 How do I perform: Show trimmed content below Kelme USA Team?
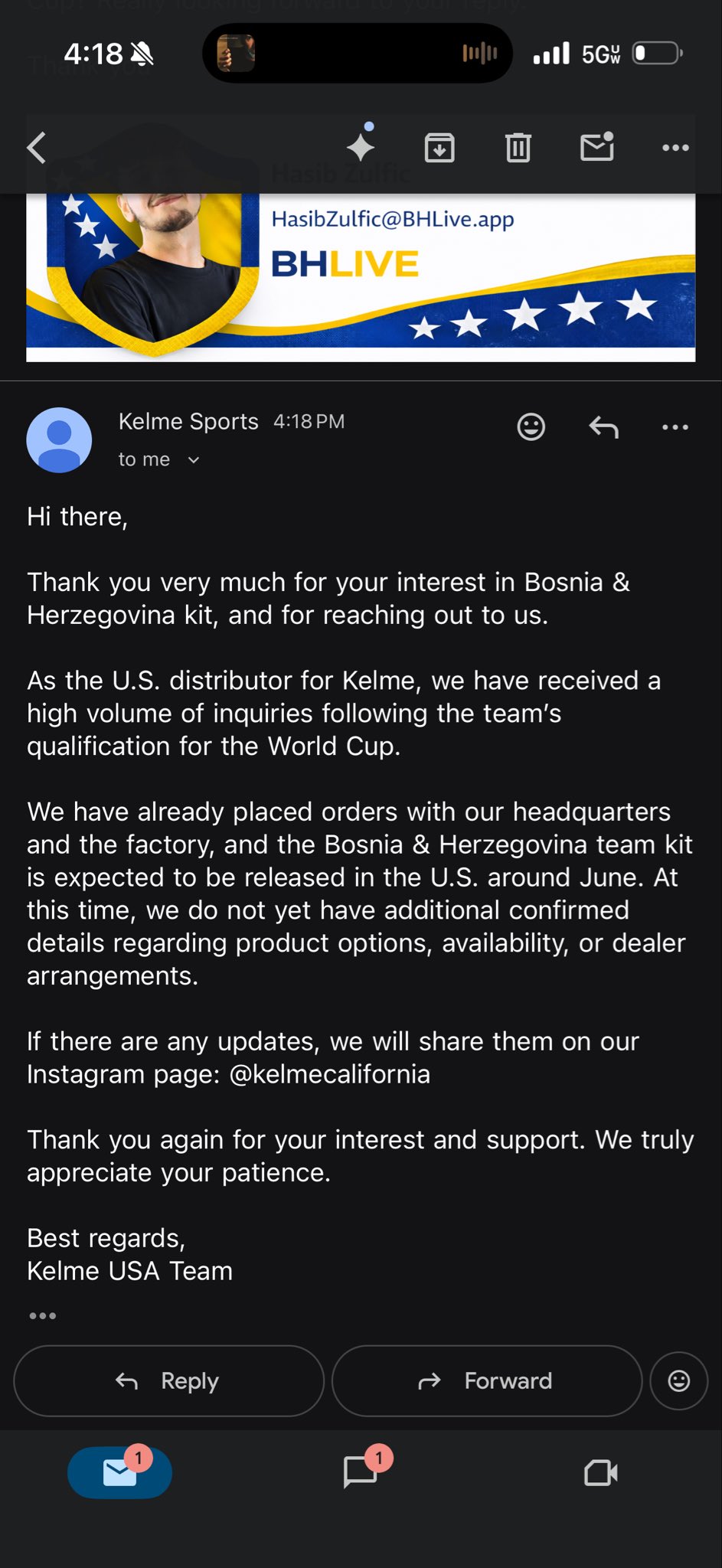tap(42, 1316)
